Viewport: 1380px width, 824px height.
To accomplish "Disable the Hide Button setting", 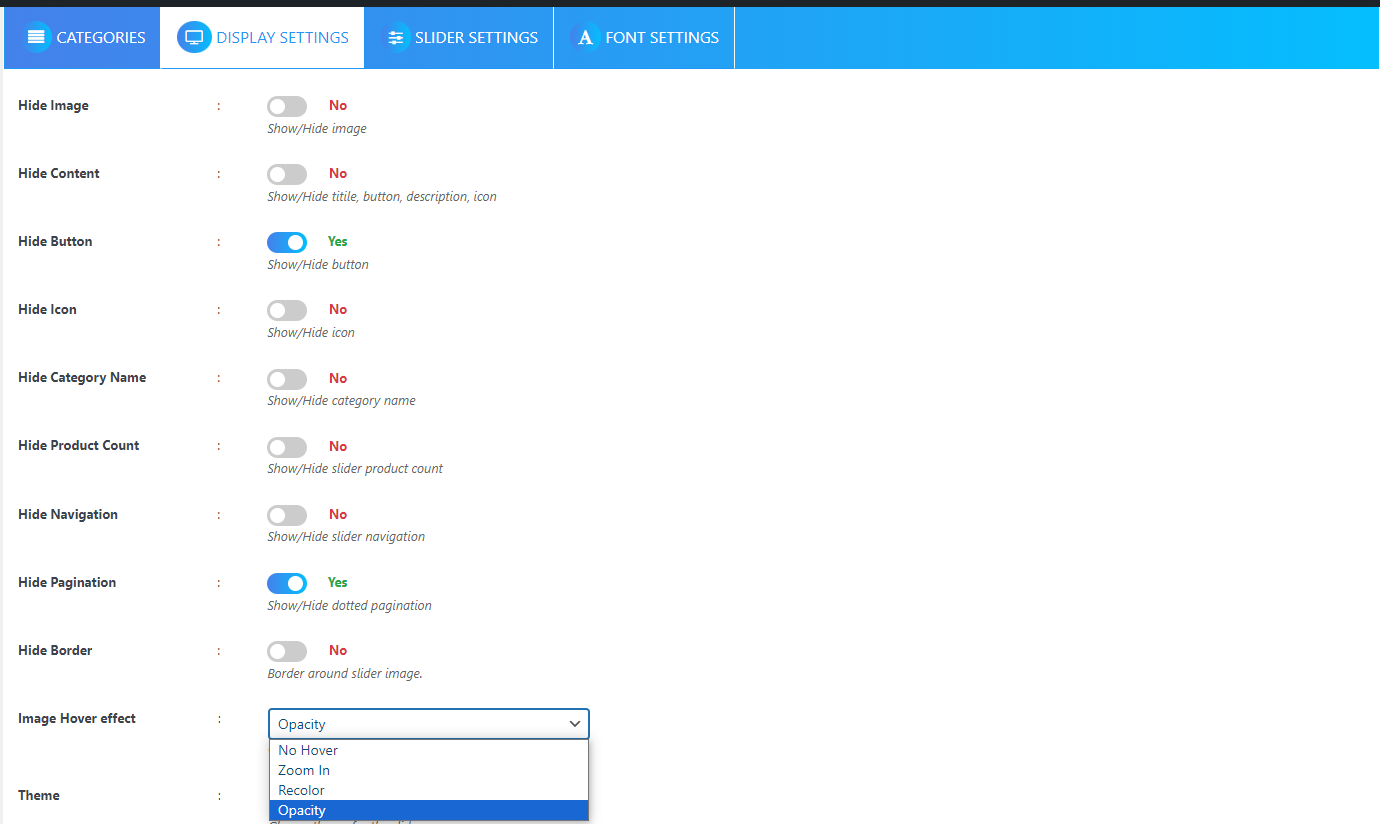I will click(287, 242).
